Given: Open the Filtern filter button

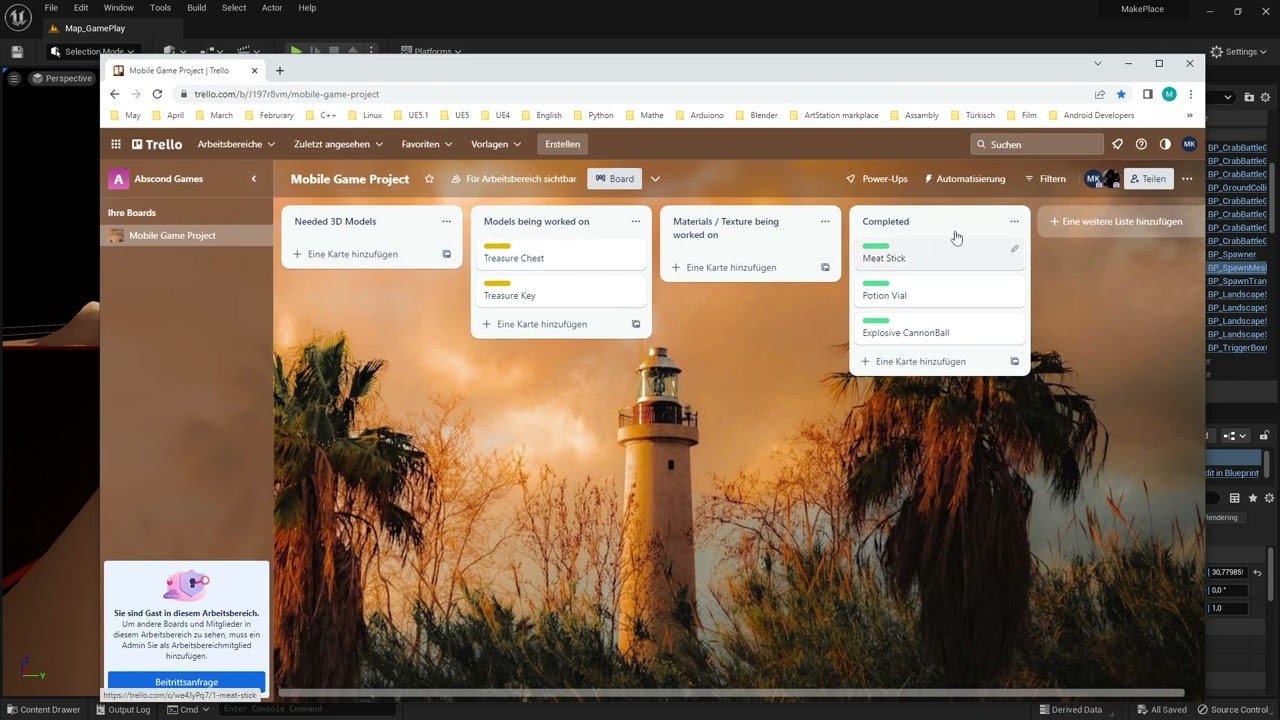Looking at the screenshot, I should tap(1045, 179).
